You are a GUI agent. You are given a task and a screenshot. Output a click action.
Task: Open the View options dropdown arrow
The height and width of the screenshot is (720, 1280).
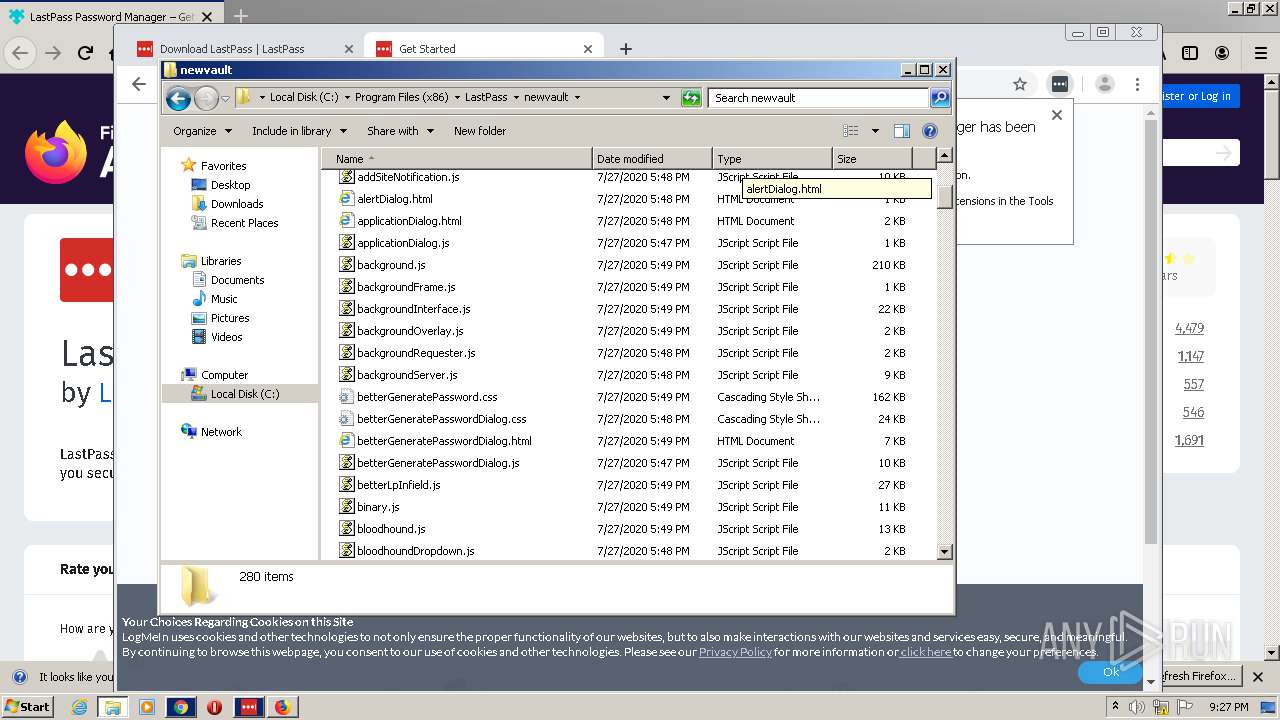pyautogui.click(x=875, y=131)
